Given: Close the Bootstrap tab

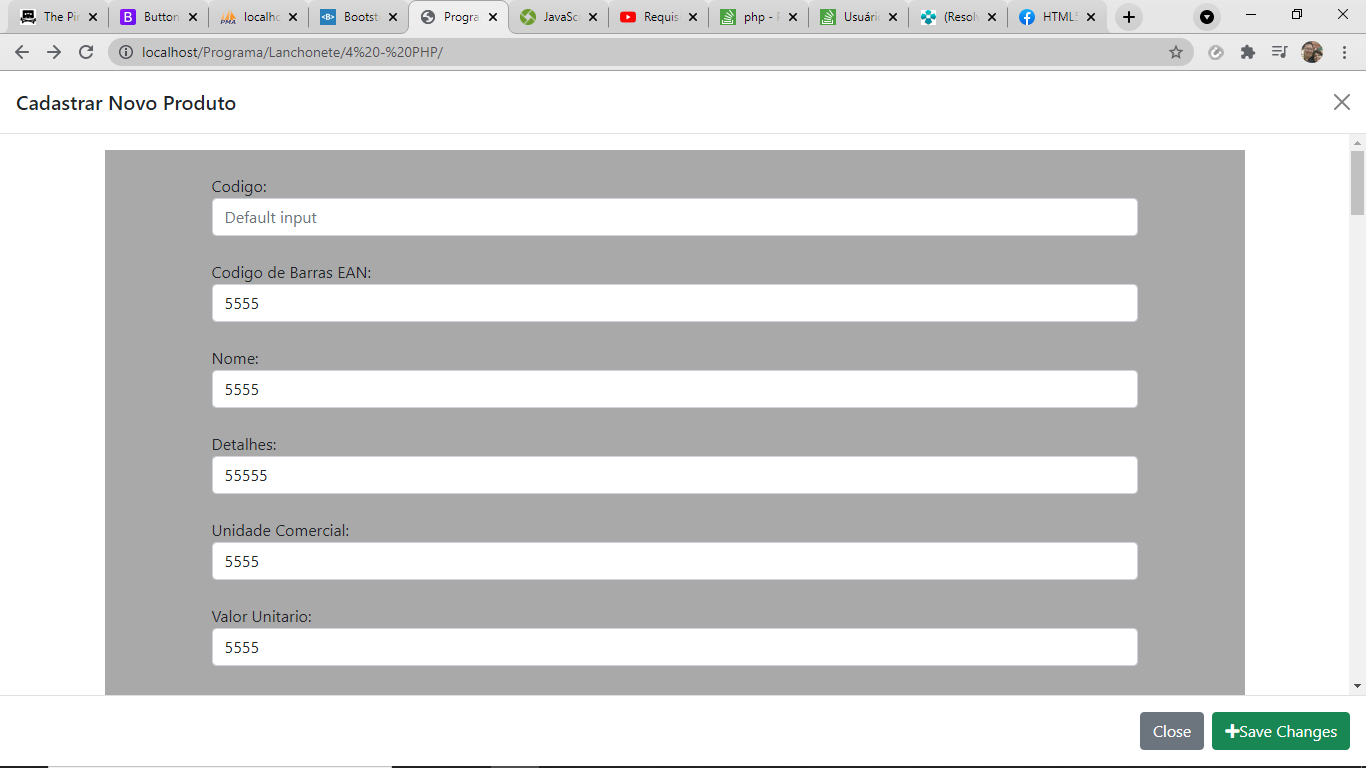Looking at the screenshot, I should click(393, 17).
